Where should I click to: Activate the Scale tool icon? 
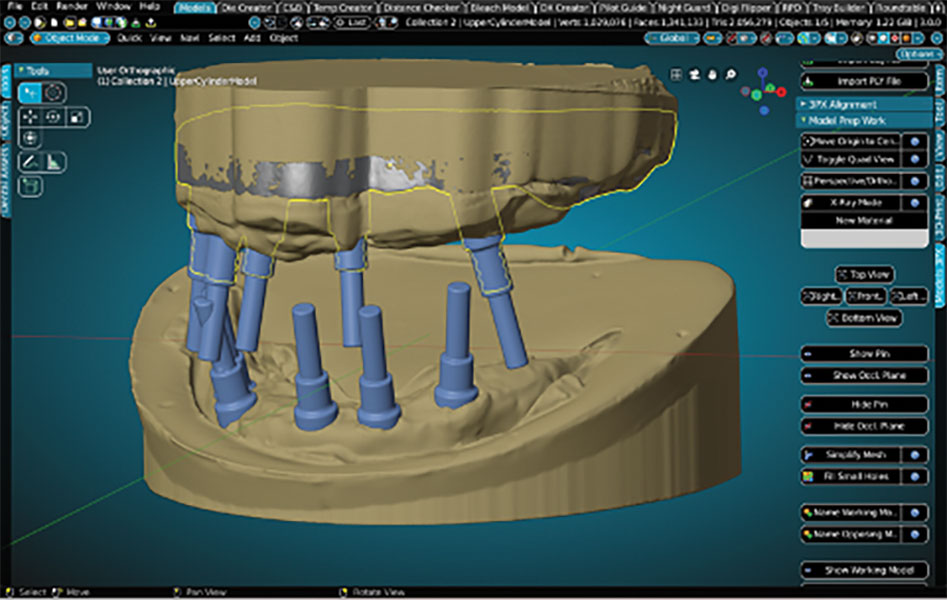coord(77,118)
